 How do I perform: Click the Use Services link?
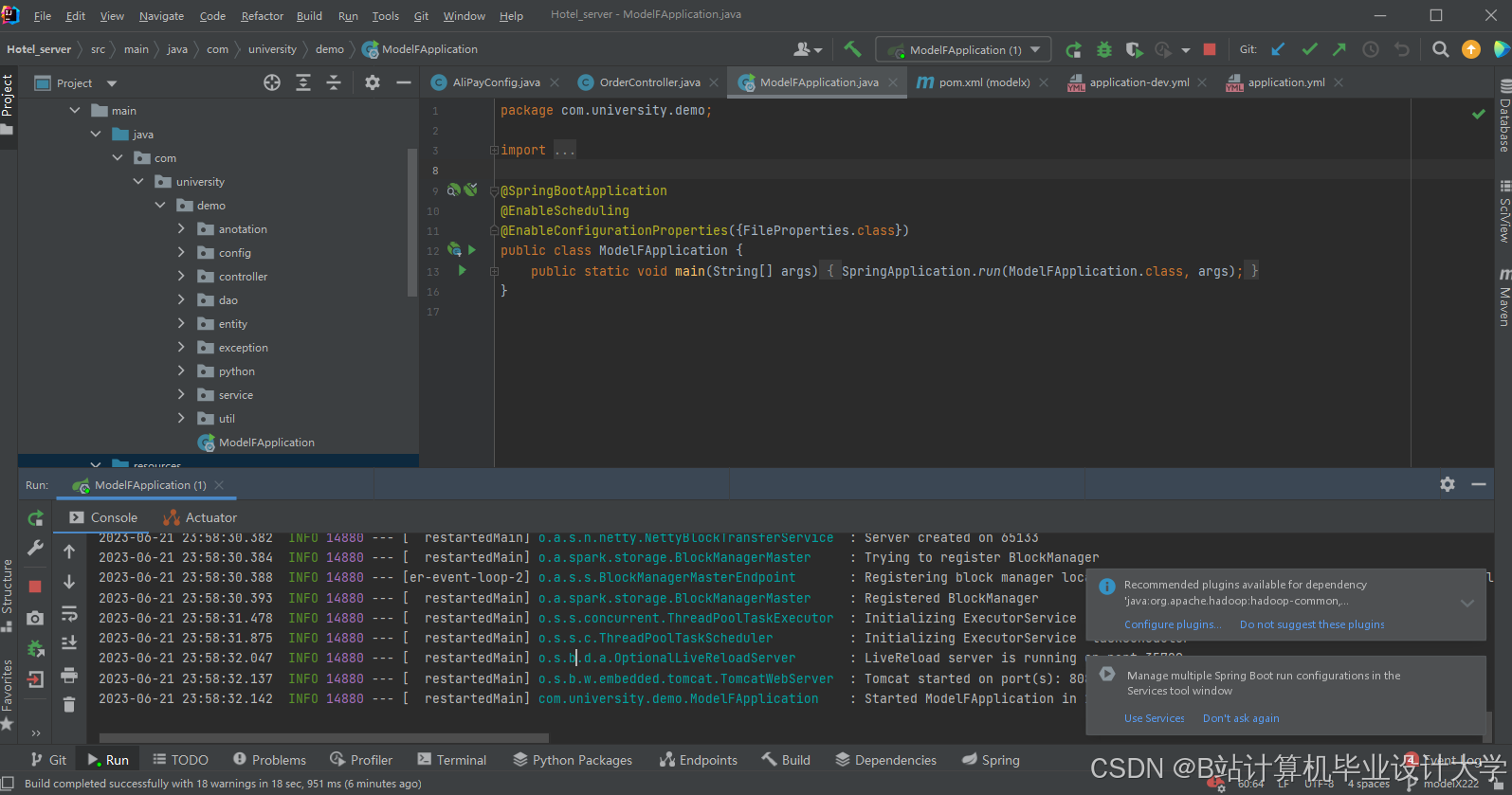pos(1154,718)
